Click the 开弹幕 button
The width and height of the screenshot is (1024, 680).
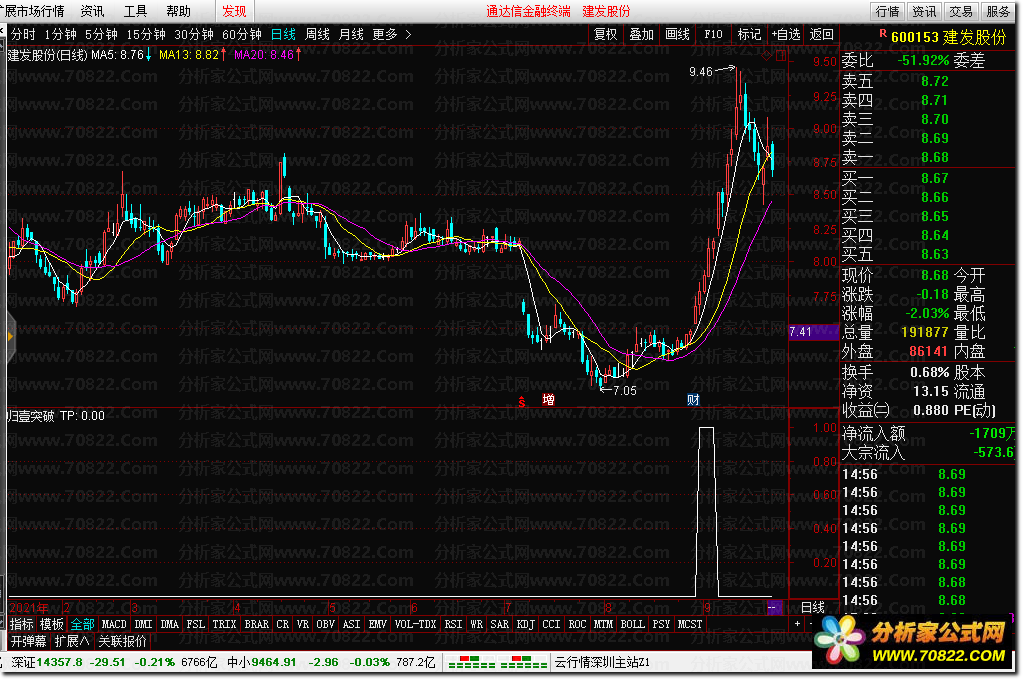pyautogui.click(x=29, y=641)
